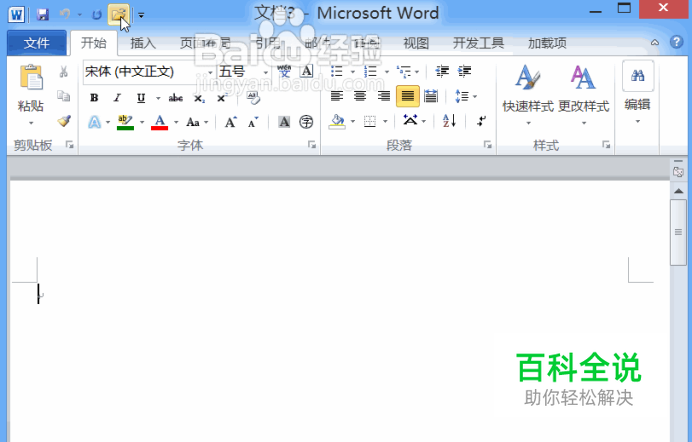
Task: Click the Format Painter brush icon
Action: pos(64,121)
